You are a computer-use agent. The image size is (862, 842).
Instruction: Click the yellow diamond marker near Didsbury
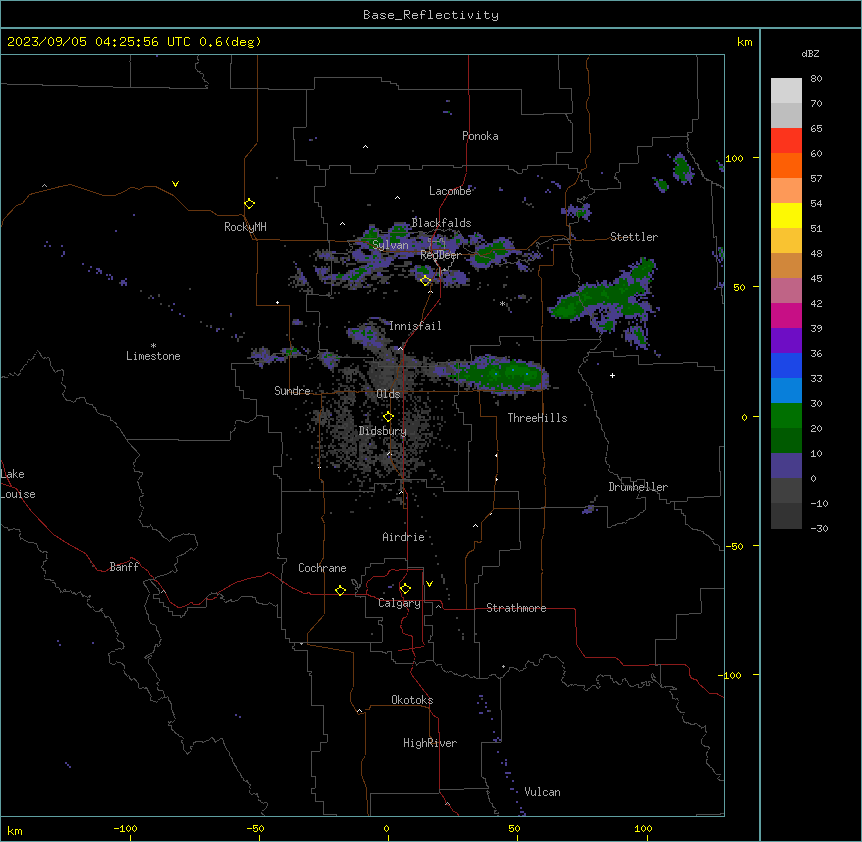tap(388, 417)
